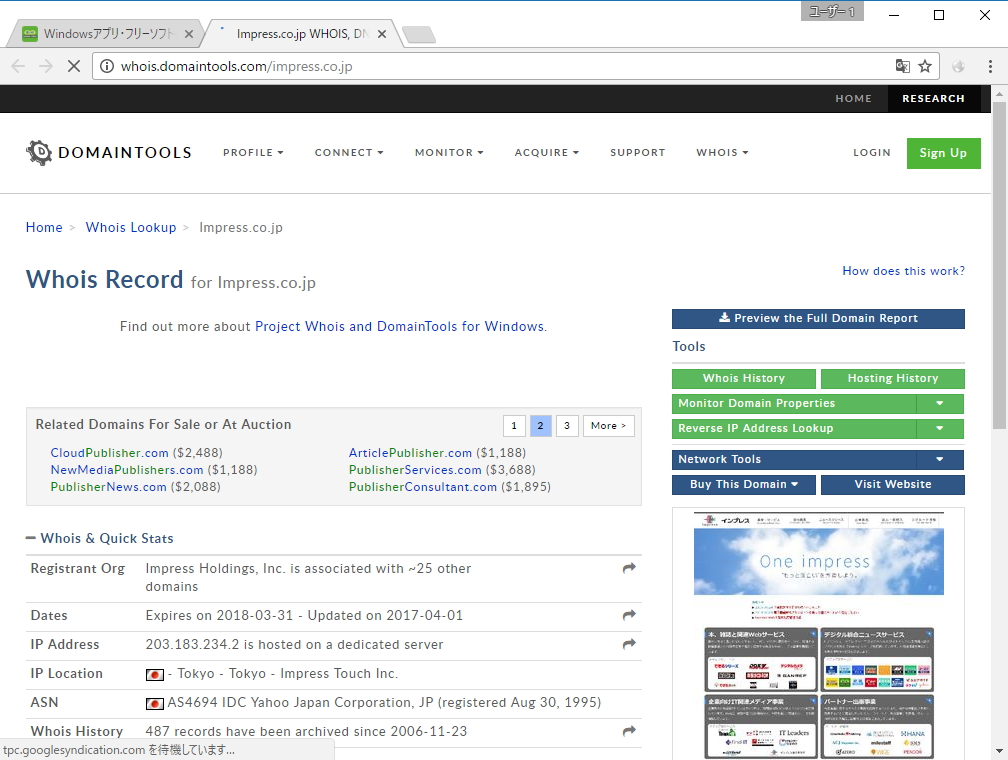
Task: Open the MONITOR navigation menu
Action: point(449,152)
